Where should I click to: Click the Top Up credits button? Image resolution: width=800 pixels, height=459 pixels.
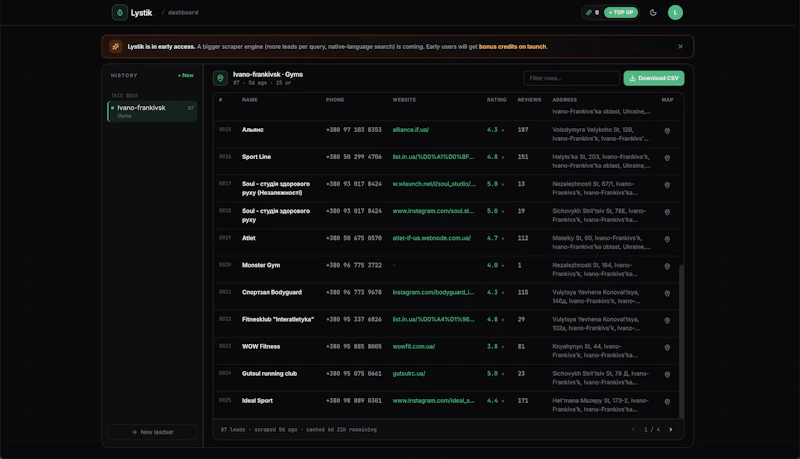[621, 12]
